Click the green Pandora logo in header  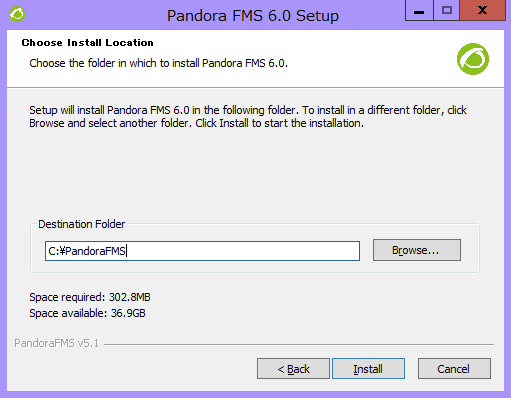(473, 59)
